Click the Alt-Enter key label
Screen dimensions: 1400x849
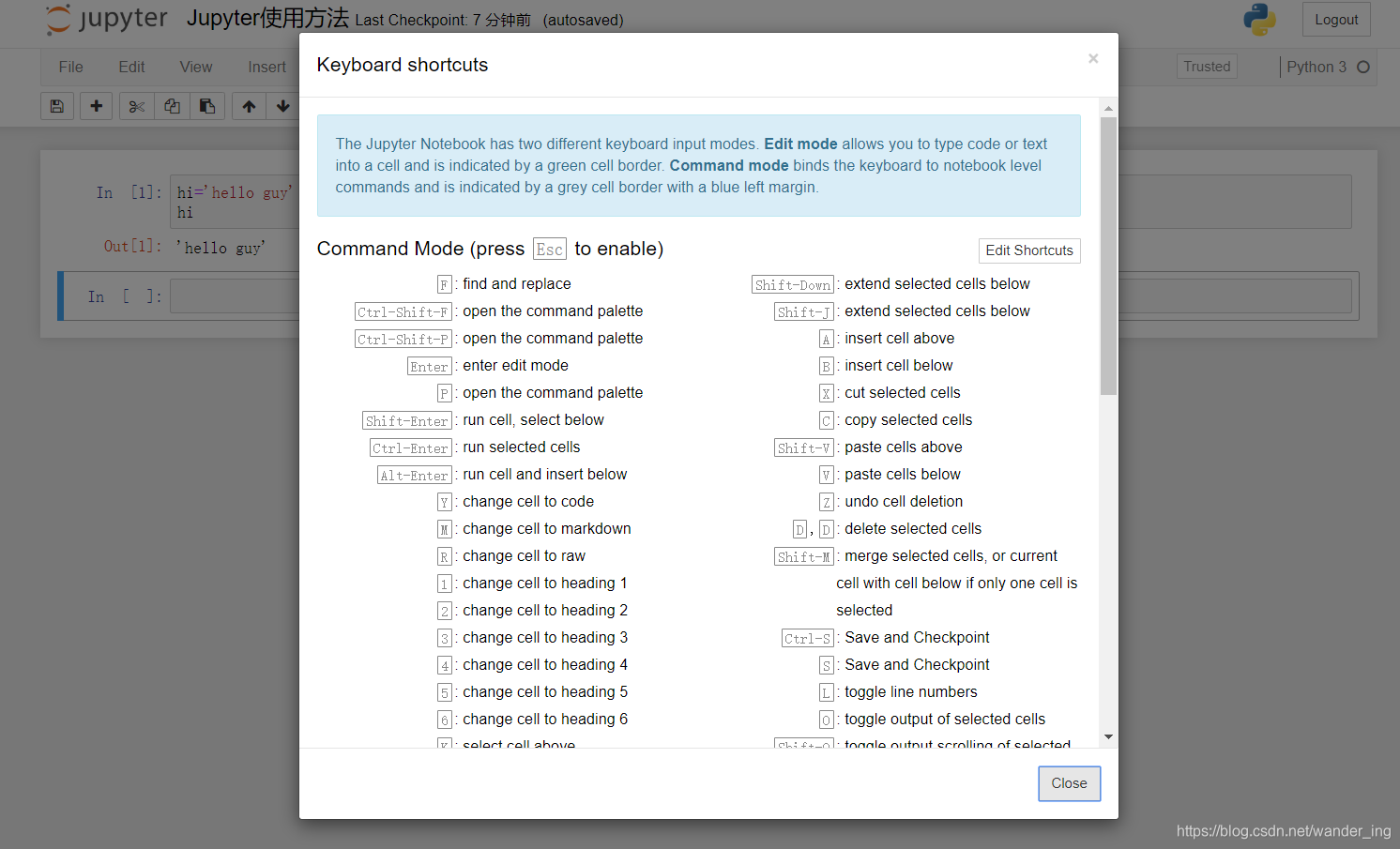pos(415,476)
